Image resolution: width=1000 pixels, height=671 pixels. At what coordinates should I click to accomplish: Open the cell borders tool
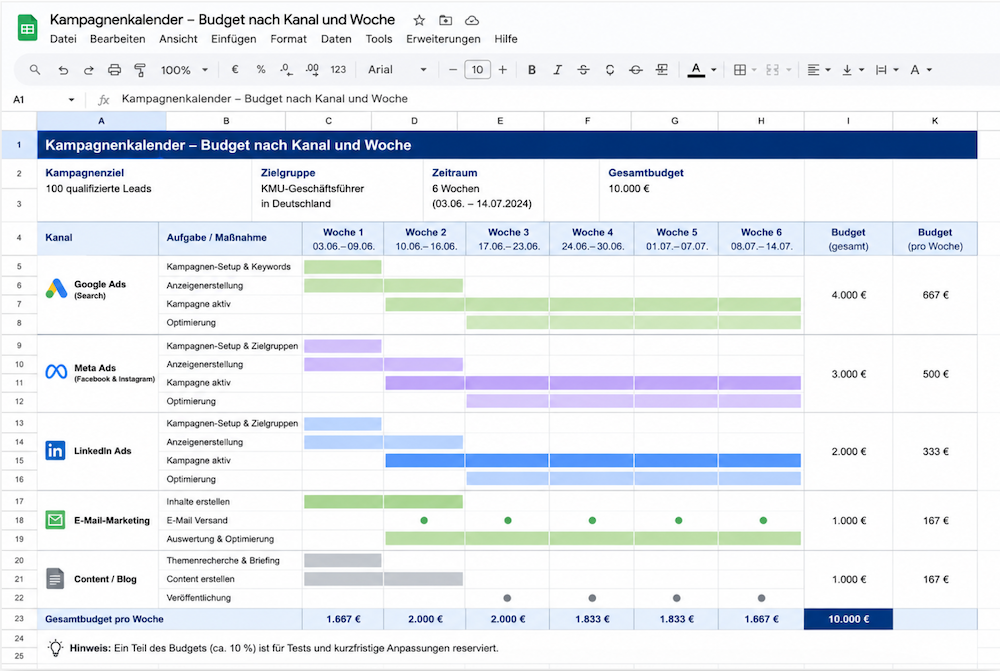pyautogui.click(x=740, y=70)
